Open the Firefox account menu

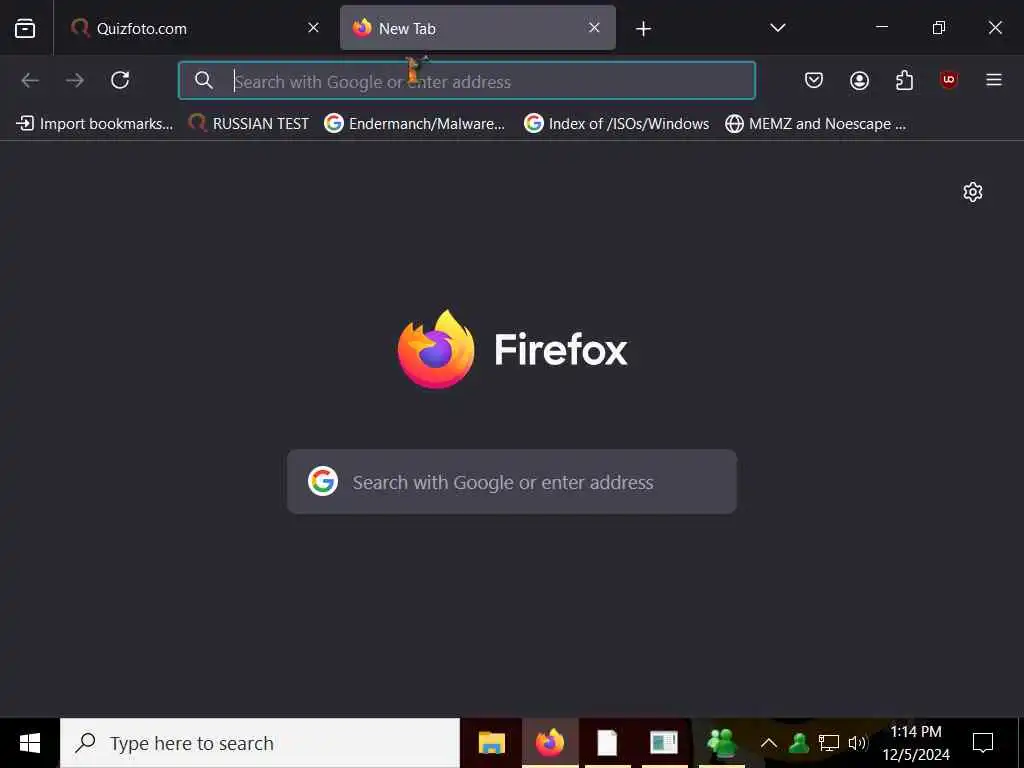tap(859, 80)
